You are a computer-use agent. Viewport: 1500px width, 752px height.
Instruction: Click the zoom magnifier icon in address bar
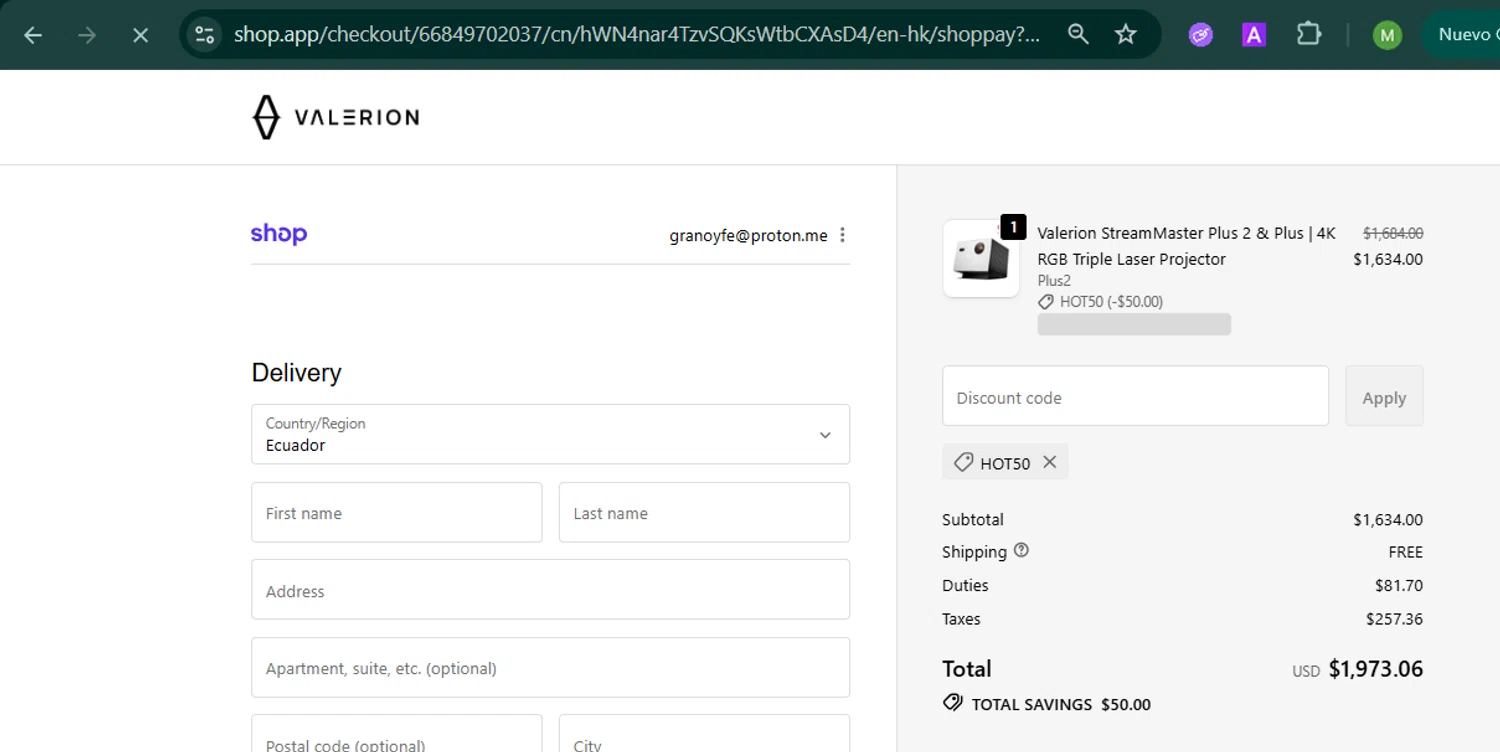(x=1078, y=34)
